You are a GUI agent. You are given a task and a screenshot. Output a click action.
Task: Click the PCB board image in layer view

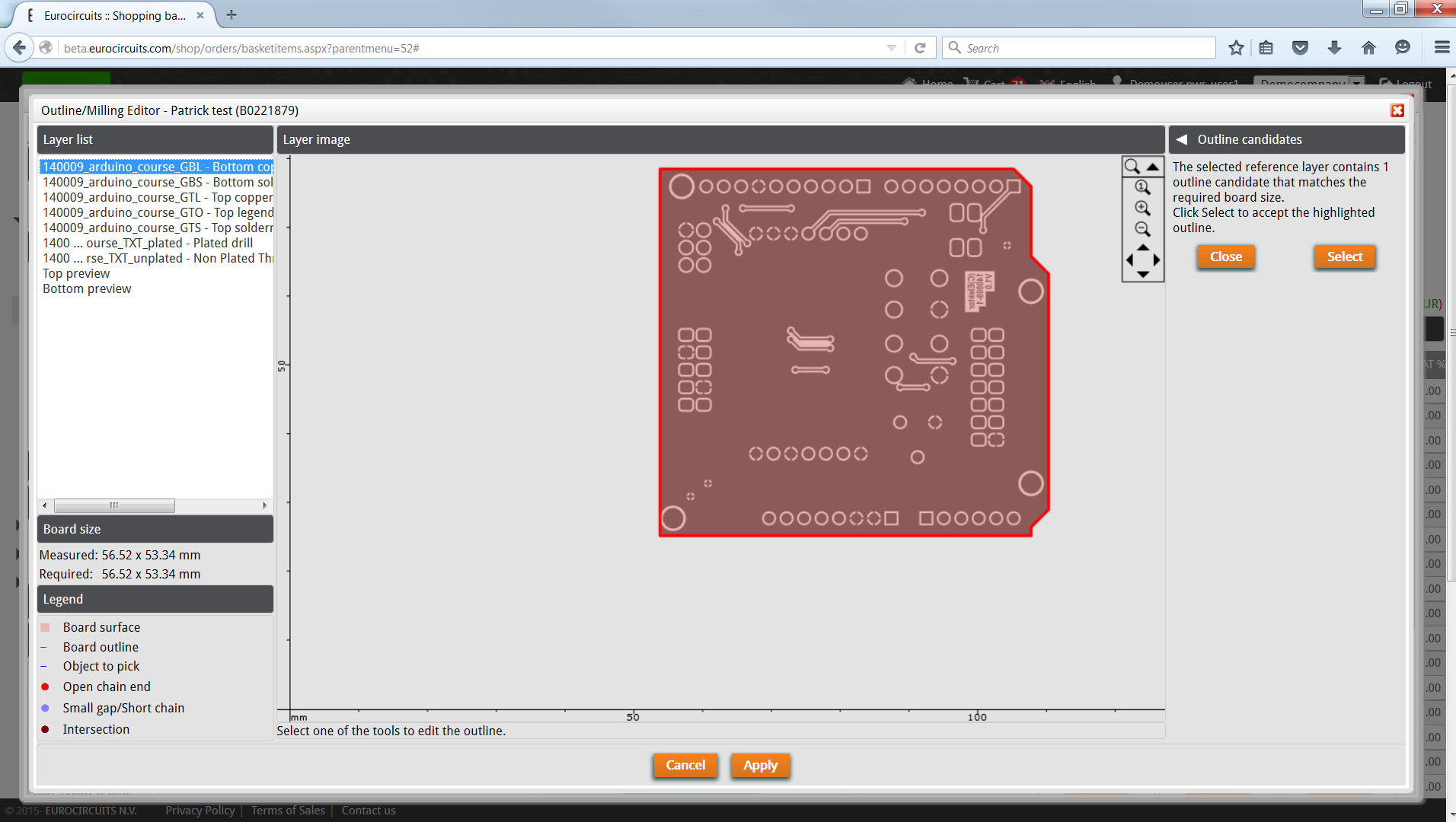[x=854, y=352]
